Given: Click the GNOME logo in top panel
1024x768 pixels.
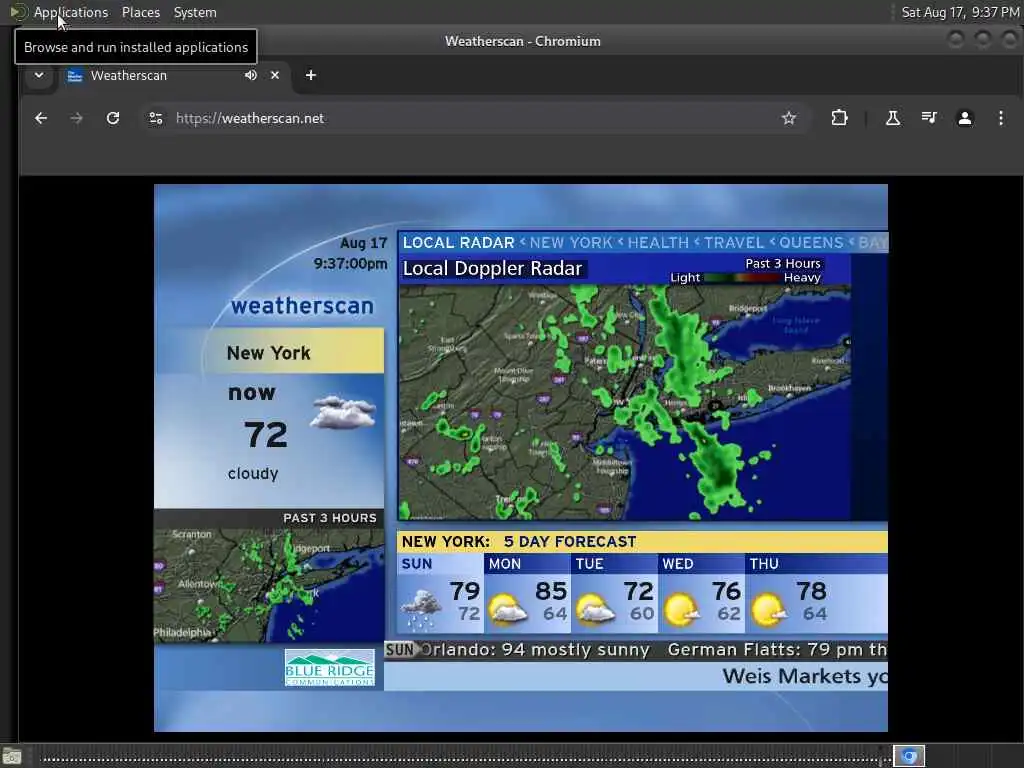Looking at the screenshot, I should 18,12.
